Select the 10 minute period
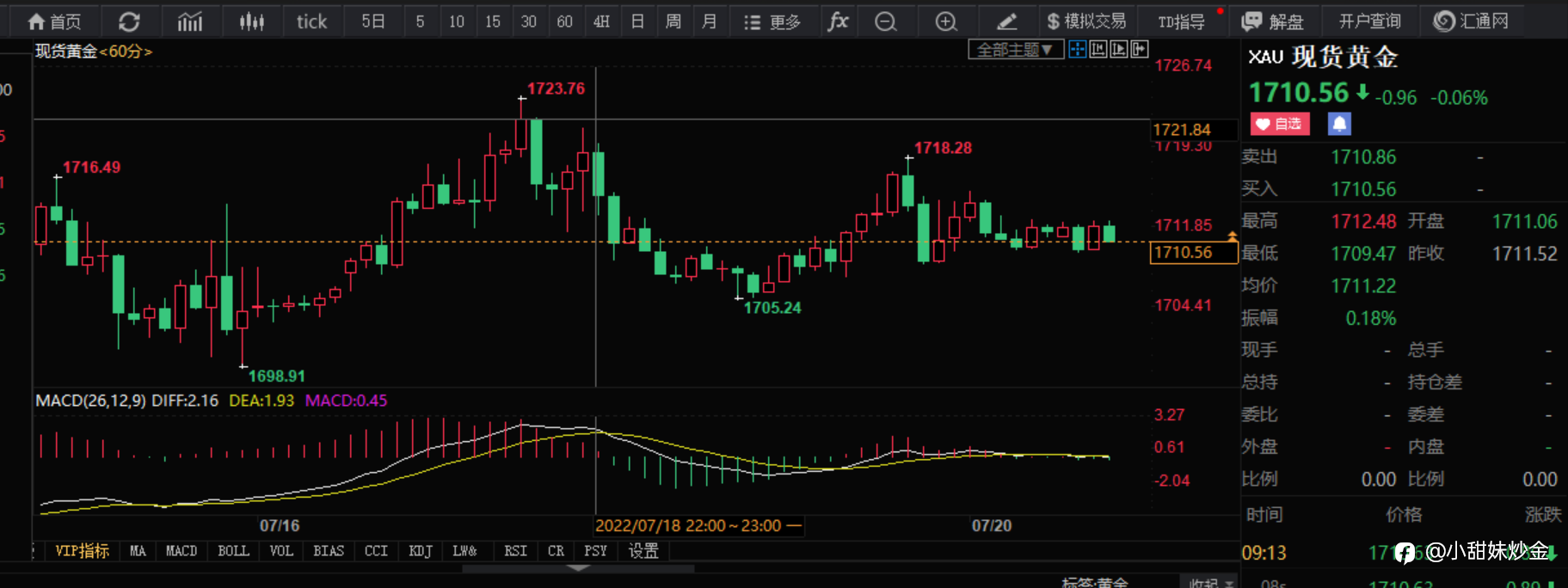 457,21
